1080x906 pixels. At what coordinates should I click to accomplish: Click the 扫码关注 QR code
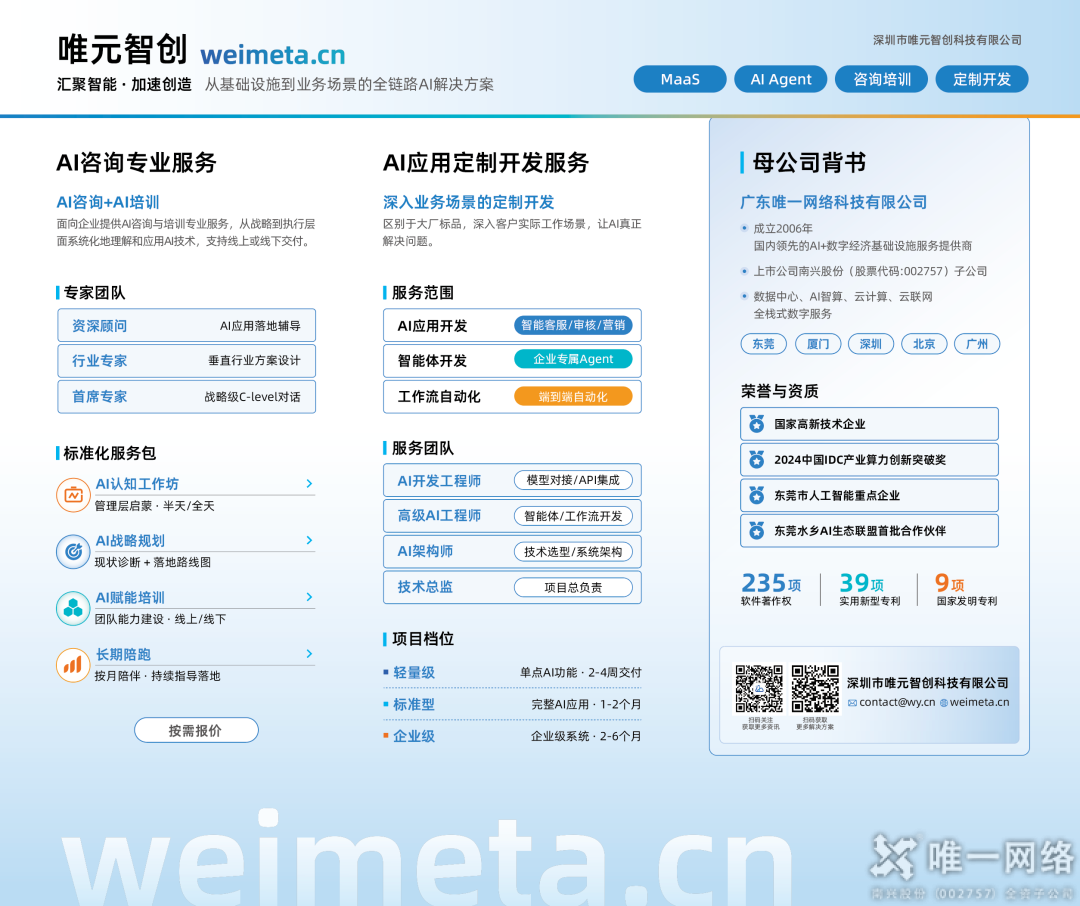(x=759, y=688)
